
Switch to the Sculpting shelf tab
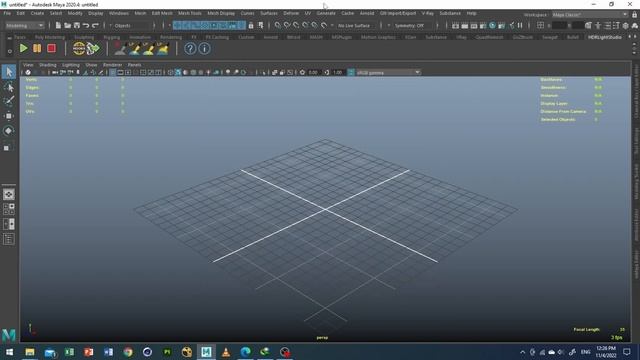tap(84, 37)
